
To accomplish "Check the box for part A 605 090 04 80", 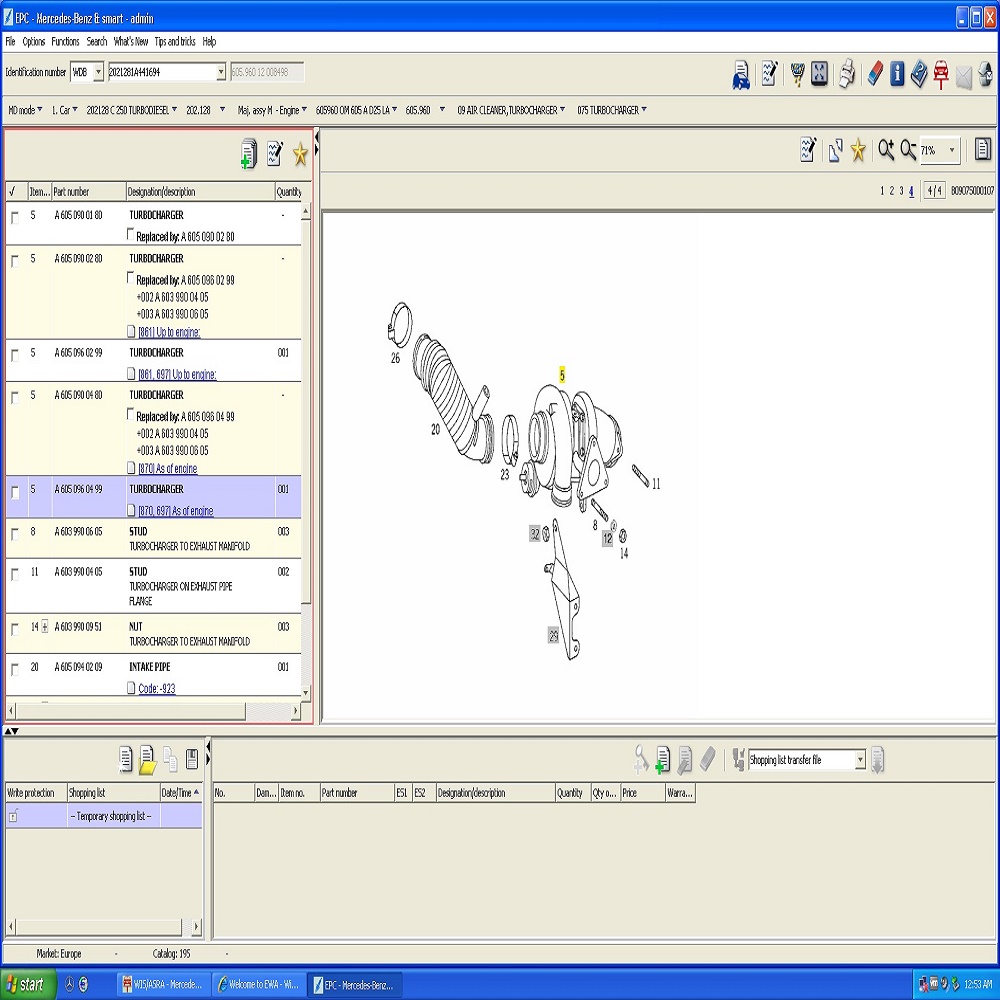I will click(15, 398).
